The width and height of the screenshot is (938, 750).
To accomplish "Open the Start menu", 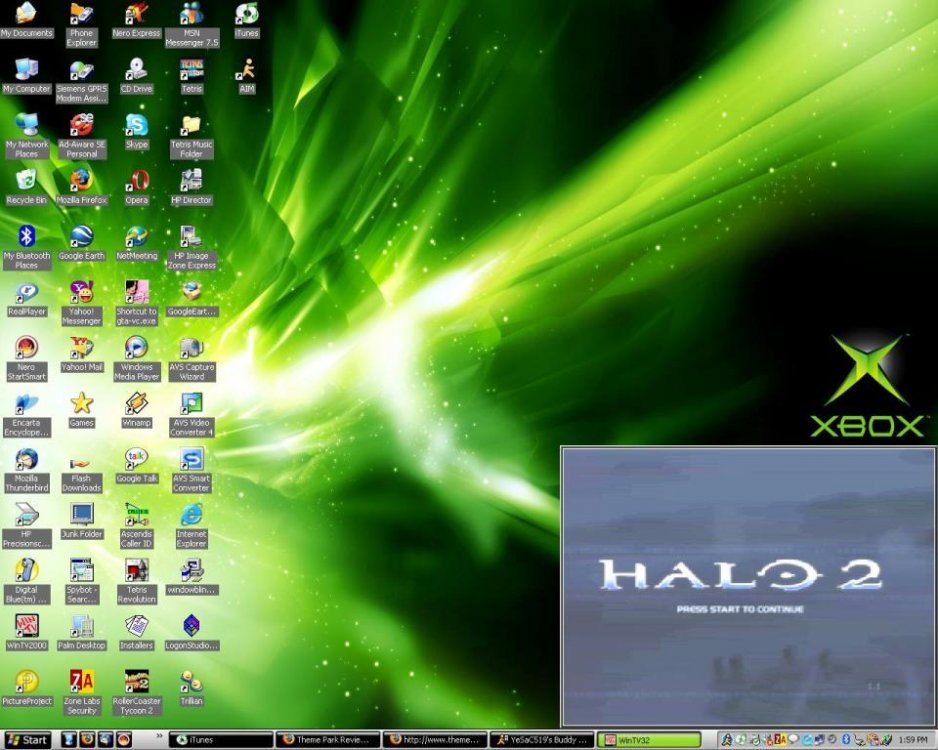I will coord(25,739).
